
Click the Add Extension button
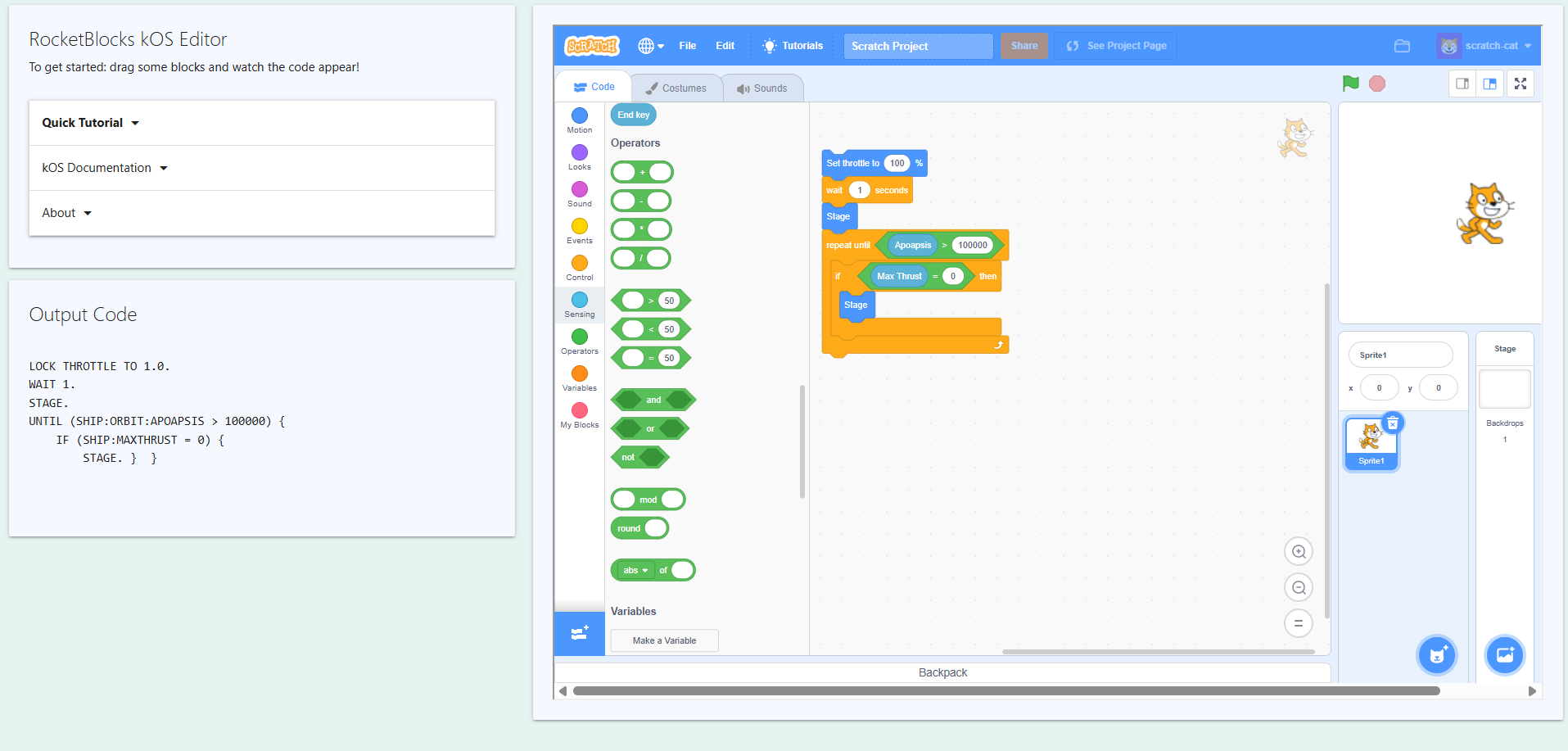click(580, 633)
